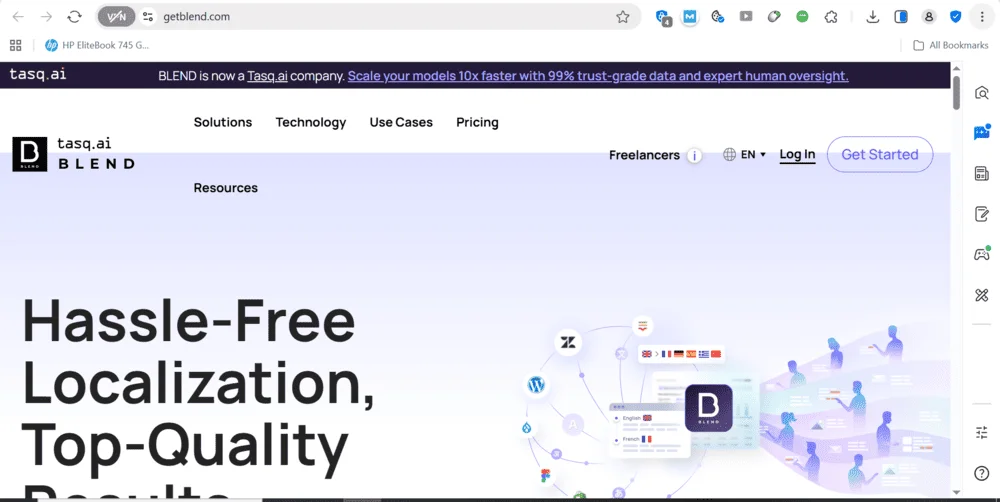Open the apps grid in bookmarks bar
Screen dimensions: 1000x502
15,45
